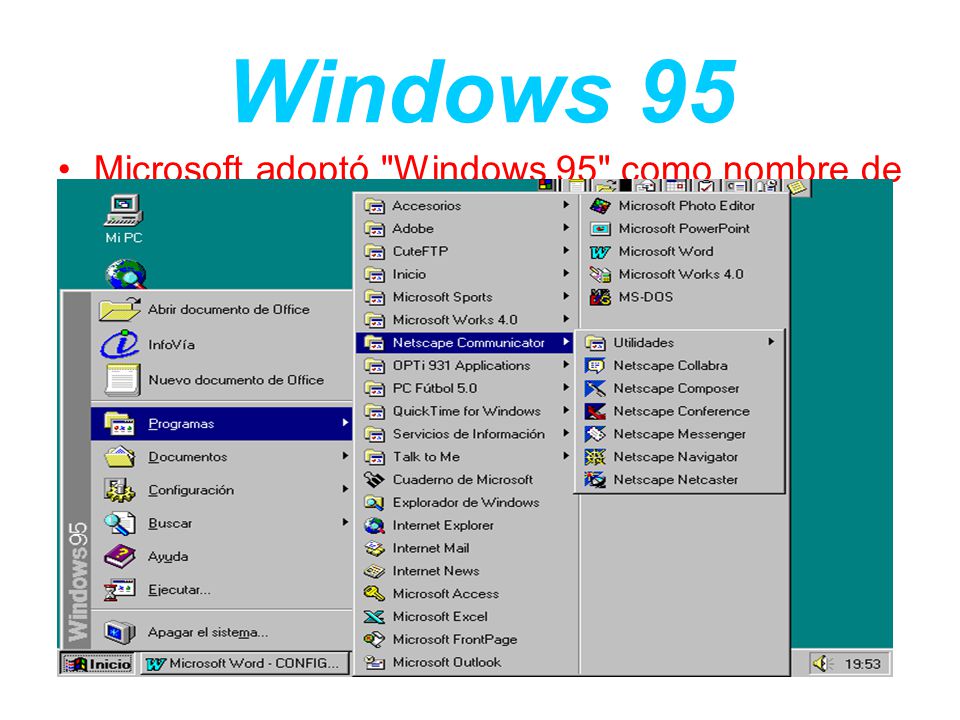Click the Netscape Collabra icon
The width and height of the screenshot is (960, 720).
click(594, 366)
